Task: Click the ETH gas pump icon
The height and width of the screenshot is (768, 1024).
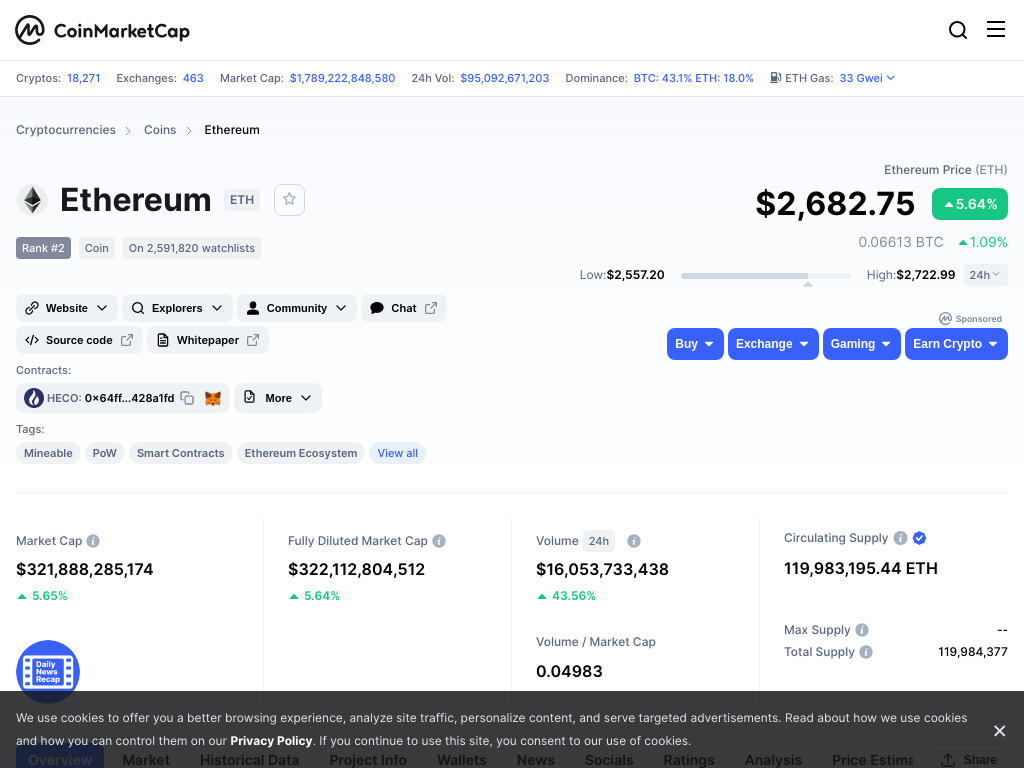Action: pyautogui.click(x=775, y=78)
